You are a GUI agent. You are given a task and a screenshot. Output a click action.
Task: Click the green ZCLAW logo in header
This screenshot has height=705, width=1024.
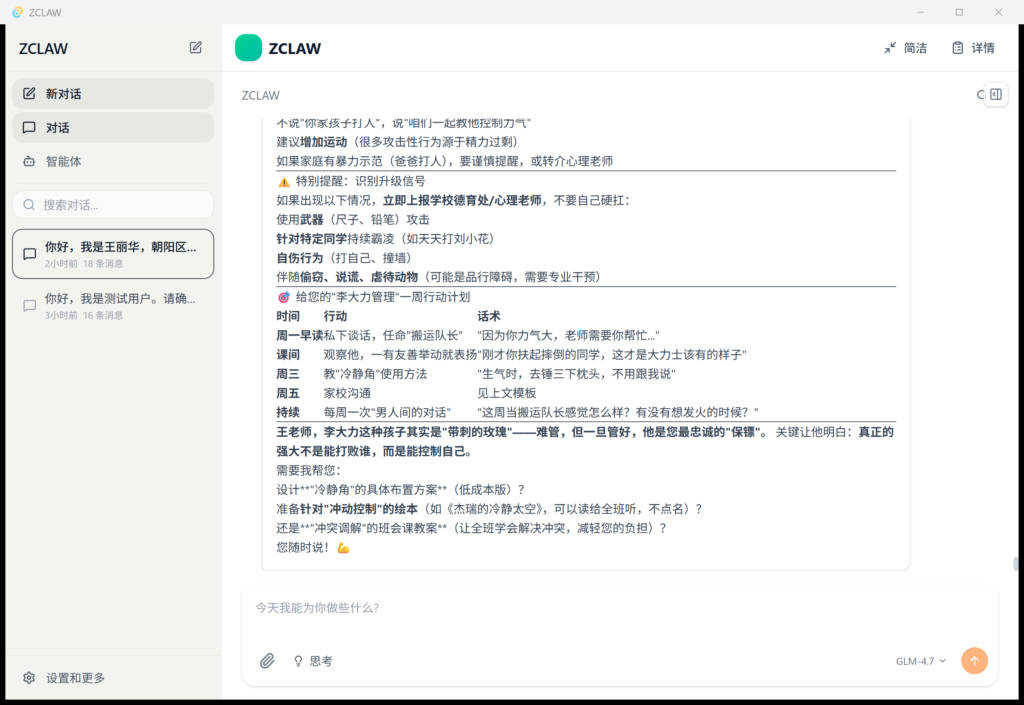tap(248, 48)
